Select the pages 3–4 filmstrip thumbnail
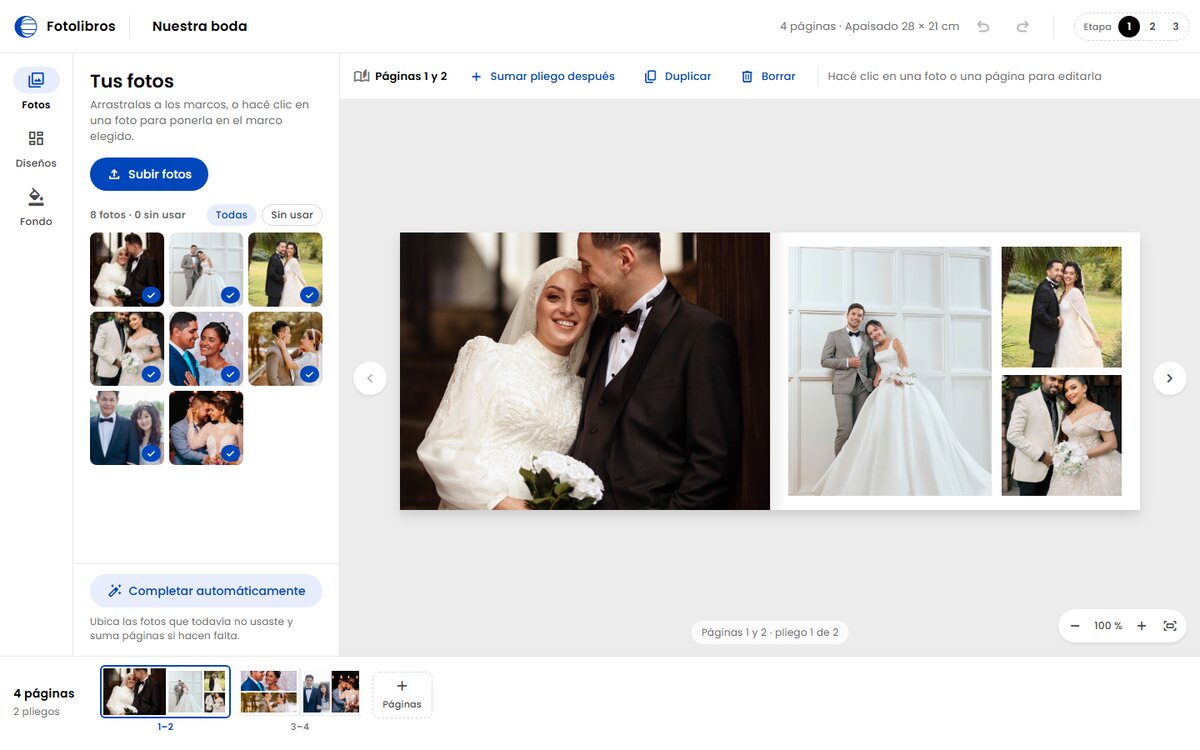 click(299, 692)
